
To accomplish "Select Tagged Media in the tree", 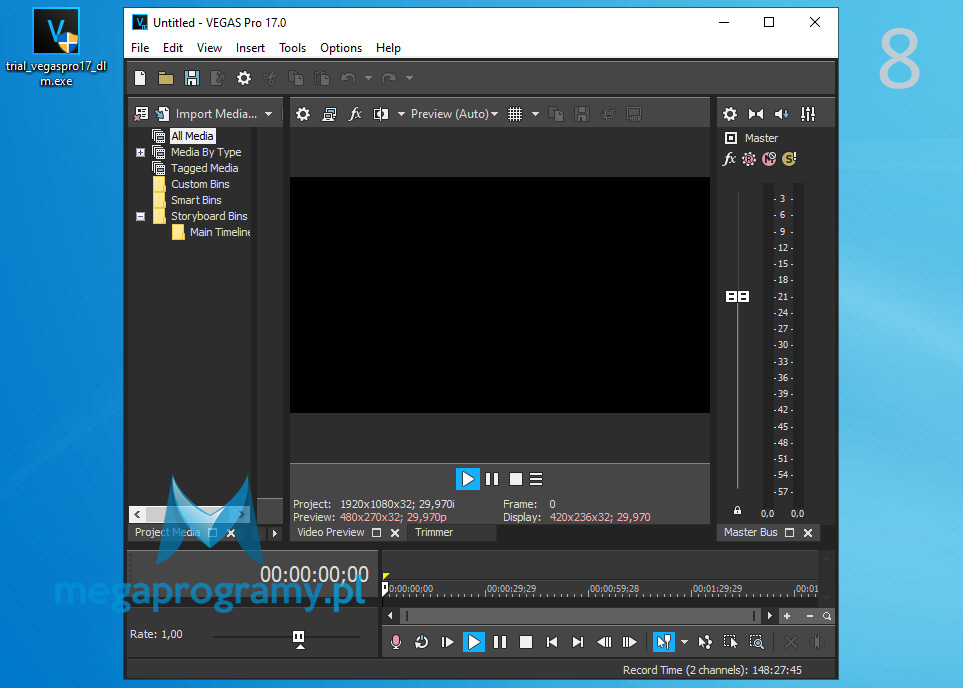I will [x=204, y=168].
